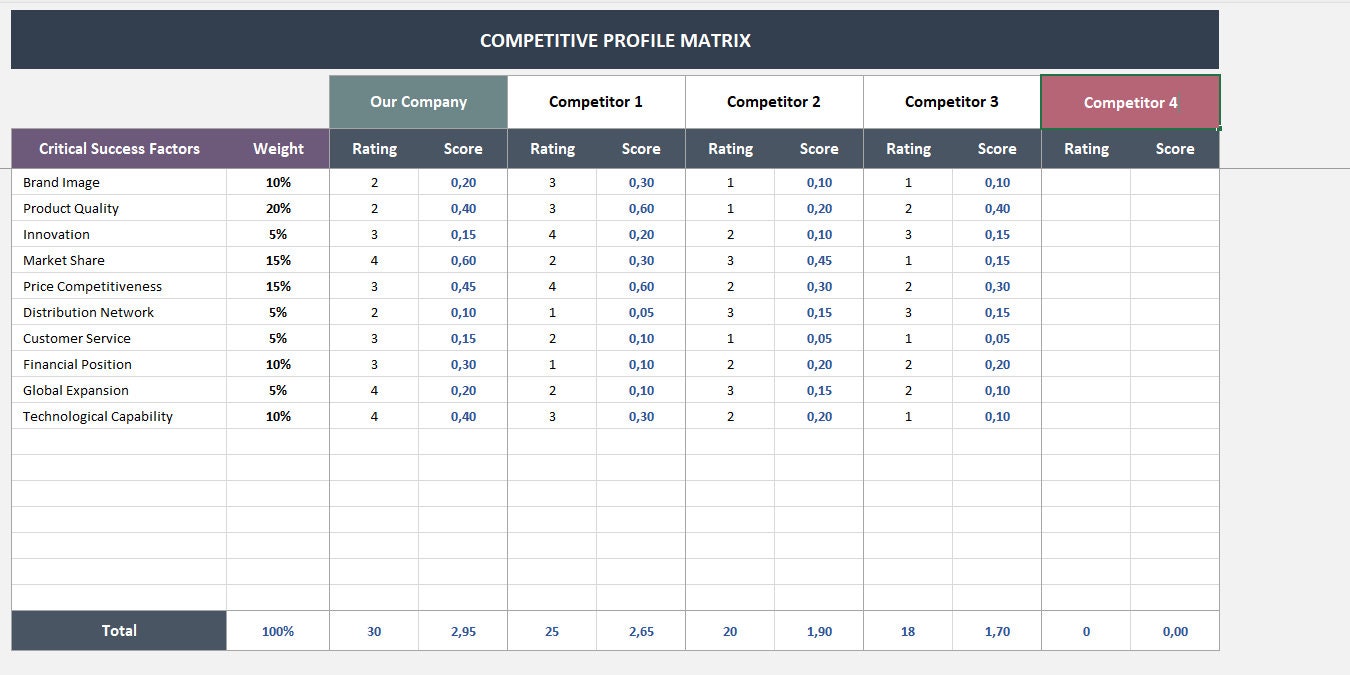
Task: Select Price Competitiveness row label
Action: (x=92, y=286)
